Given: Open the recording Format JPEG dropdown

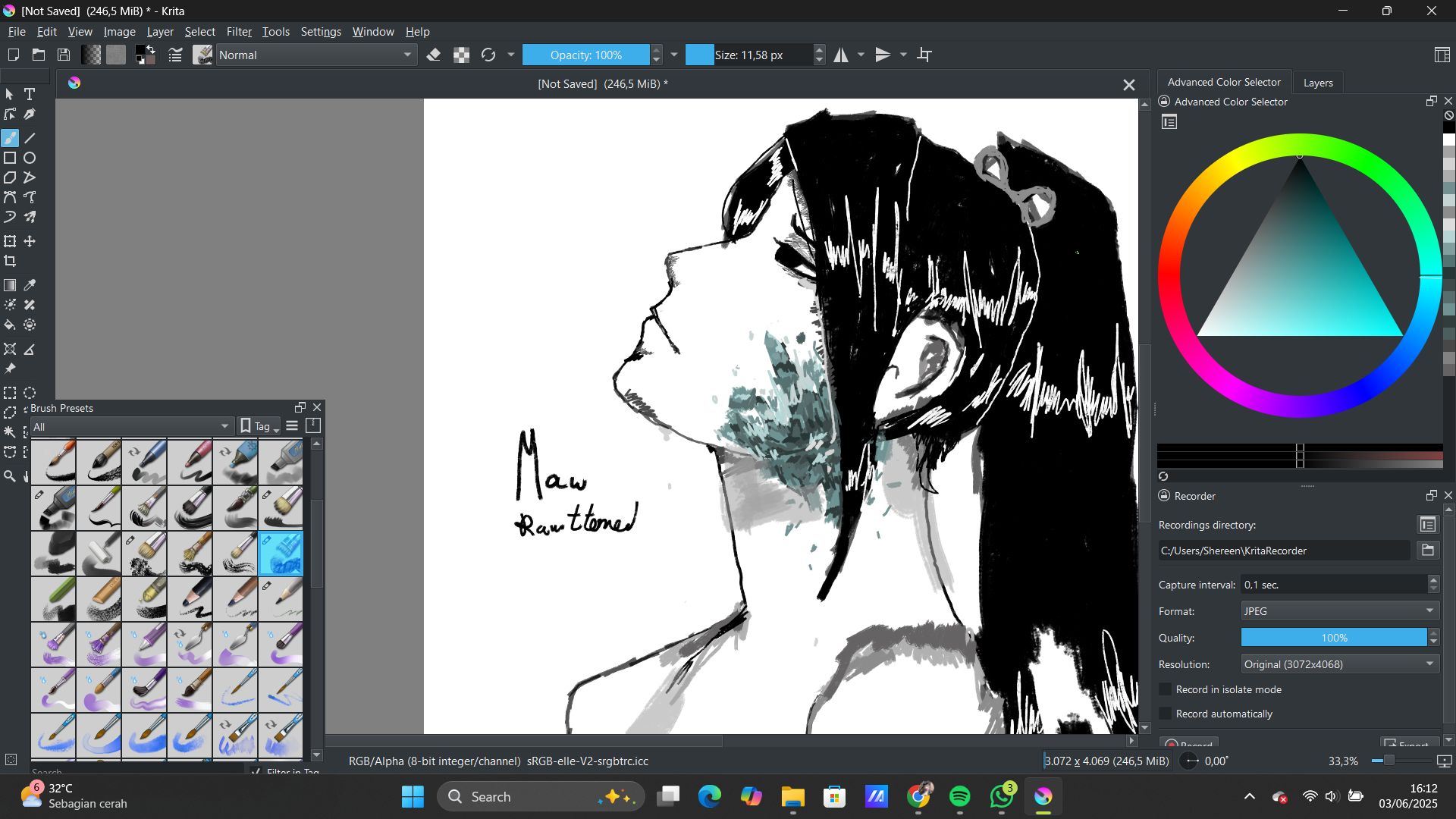Looking at the screenshot, I should [1340, 610].
